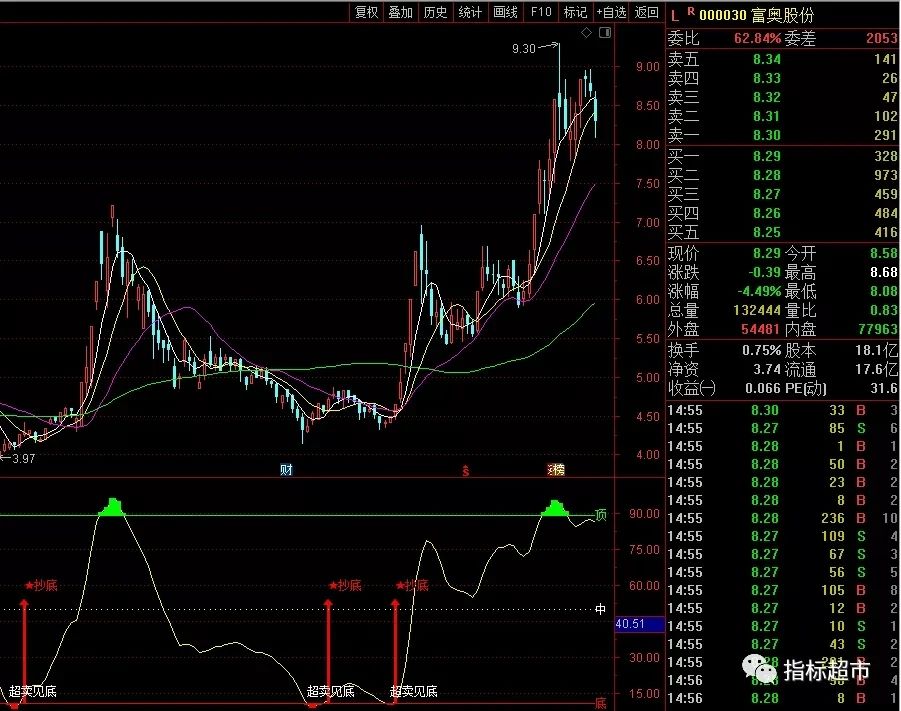Click the first green top peak in indicator

112,508
